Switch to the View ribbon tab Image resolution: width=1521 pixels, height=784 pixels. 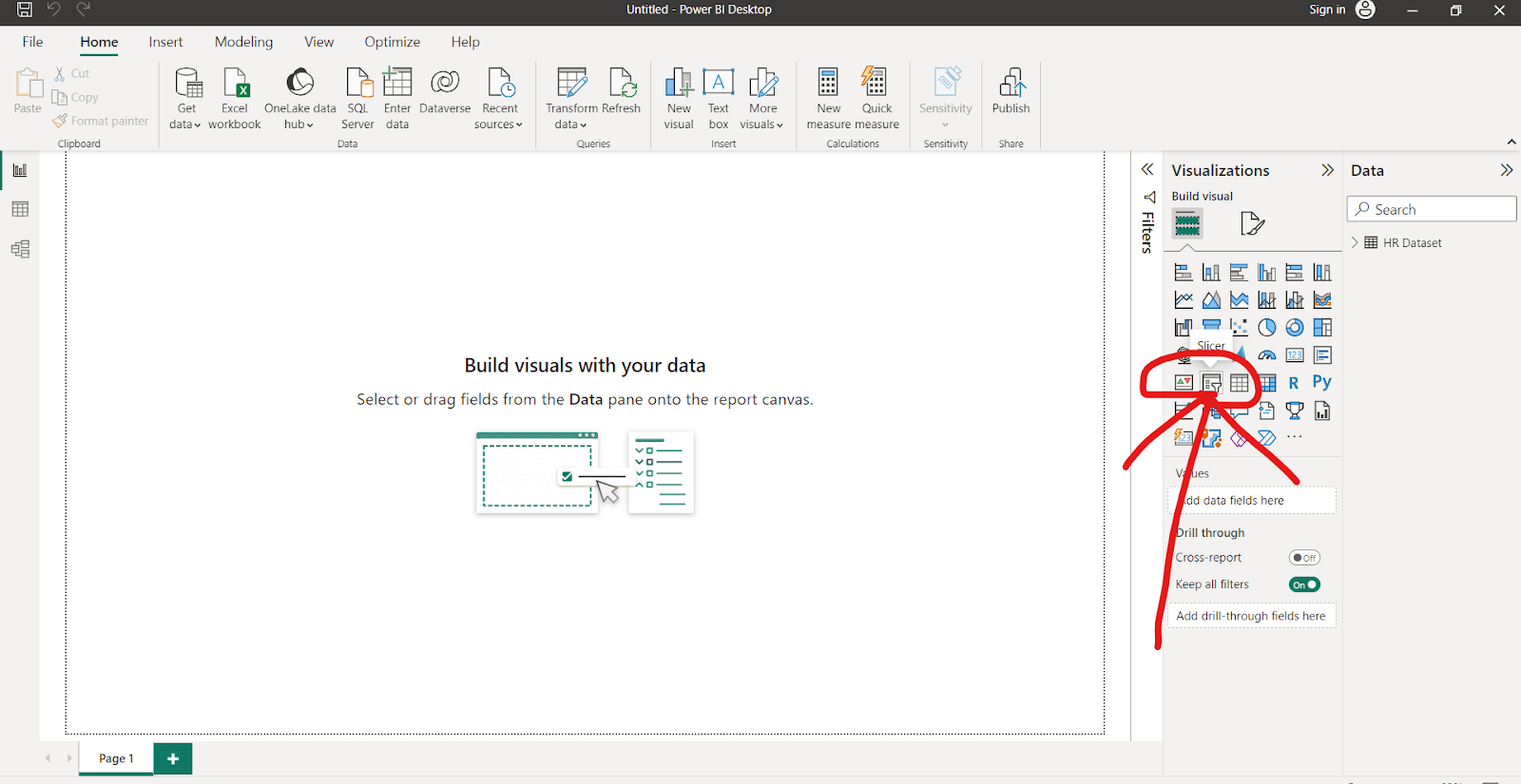(x=318, y=42)
